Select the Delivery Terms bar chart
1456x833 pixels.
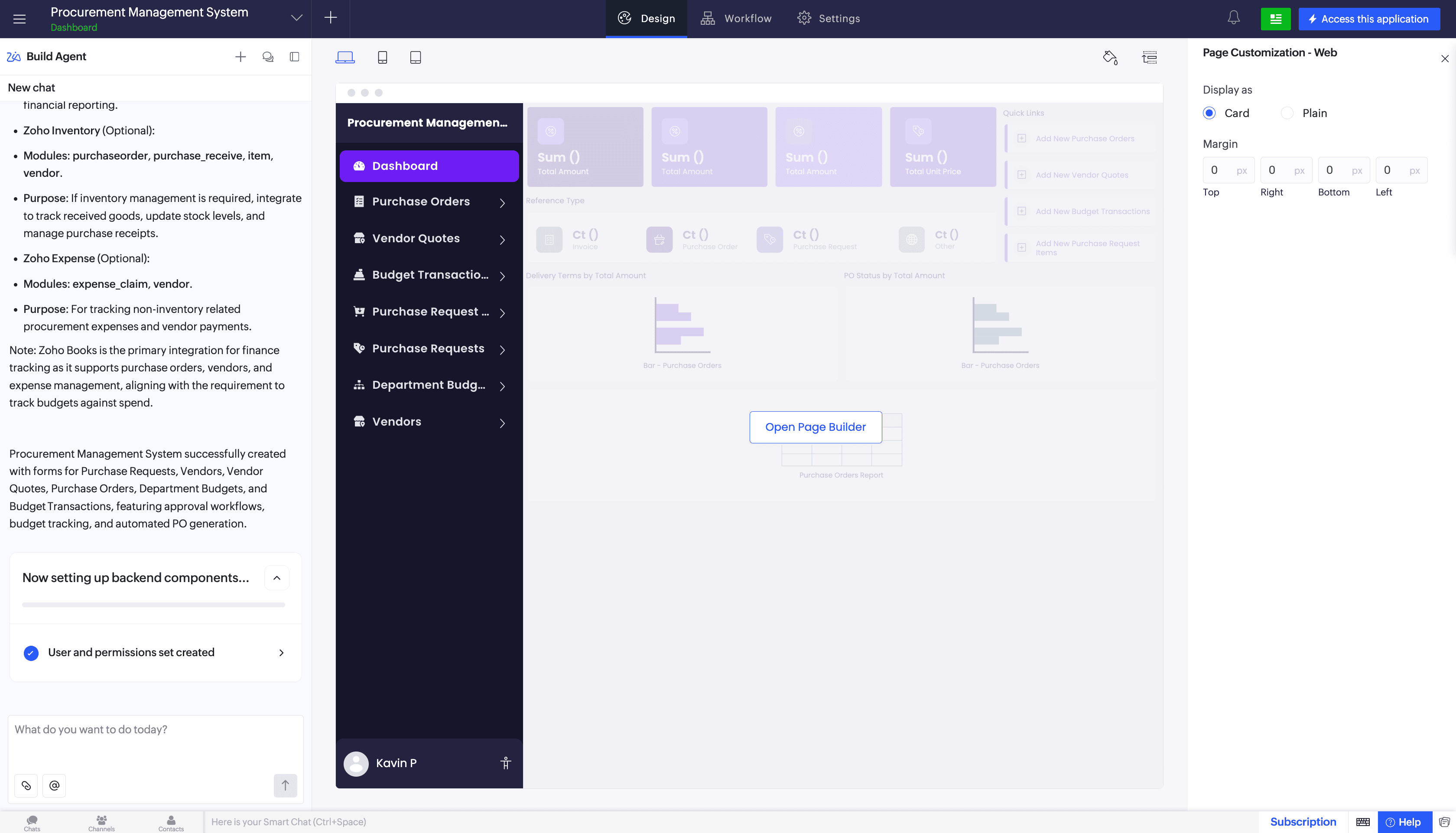682,333
